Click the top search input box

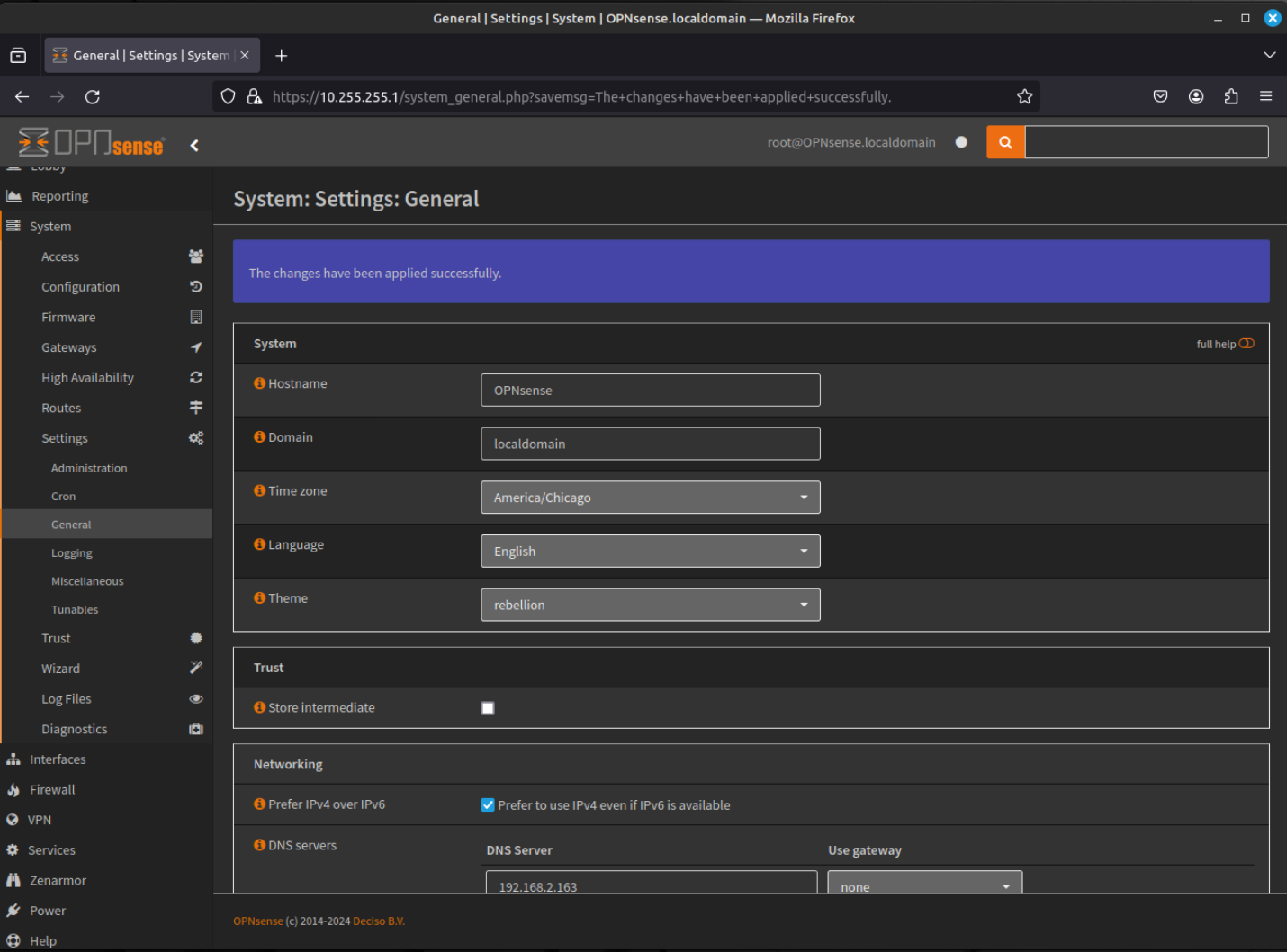1147,142
